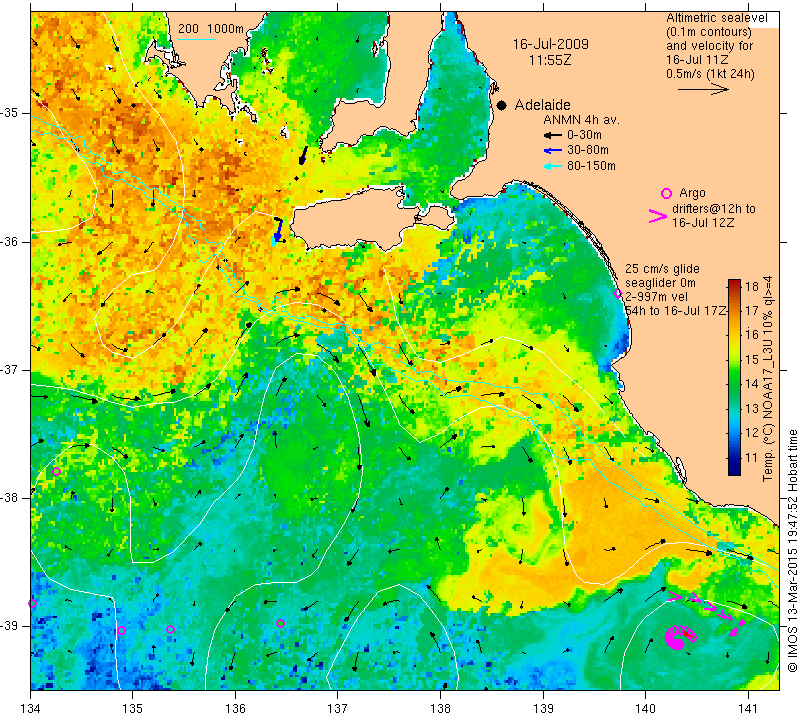Click the dark mooring arrow near 136.6E 35.3S
Viewport: 800px width, 720px height.
(303, 156)
